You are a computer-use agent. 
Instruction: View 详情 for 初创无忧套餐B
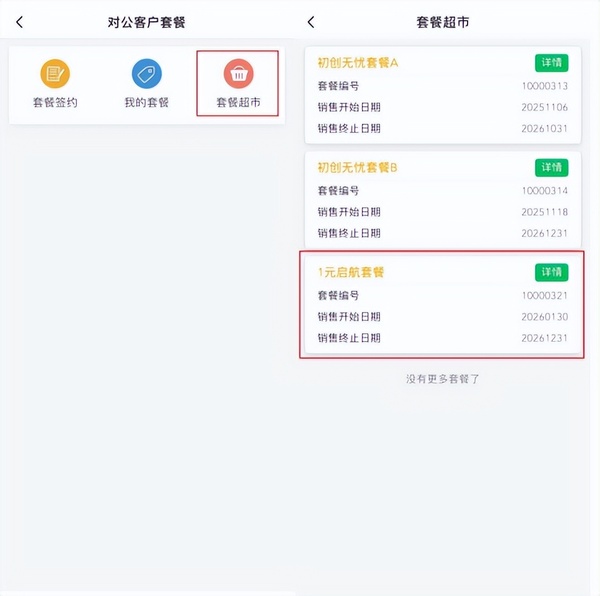pyautogui.click(x=551, y=167)
